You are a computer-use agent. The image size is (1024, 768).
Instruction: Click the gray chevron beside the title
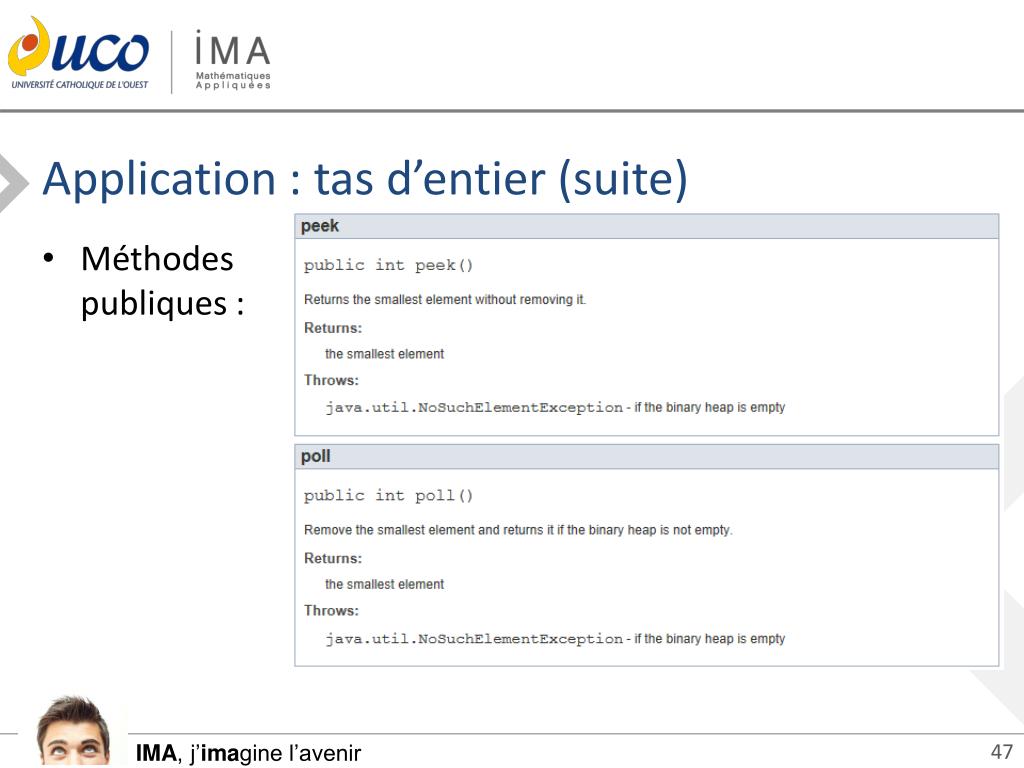pos(13,184)
